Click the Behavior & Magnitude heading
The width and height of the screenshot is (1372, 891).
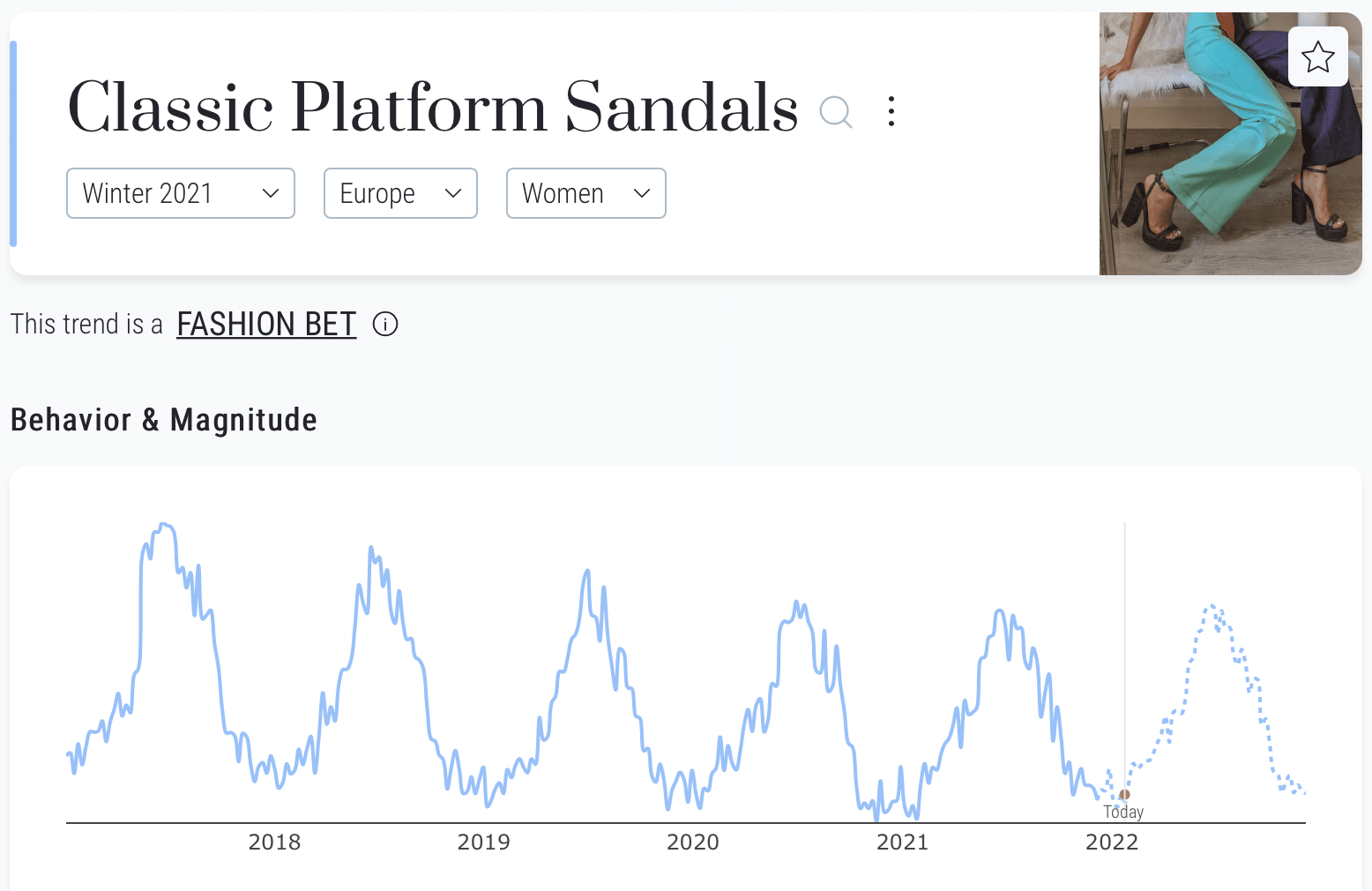click(164, 420)
